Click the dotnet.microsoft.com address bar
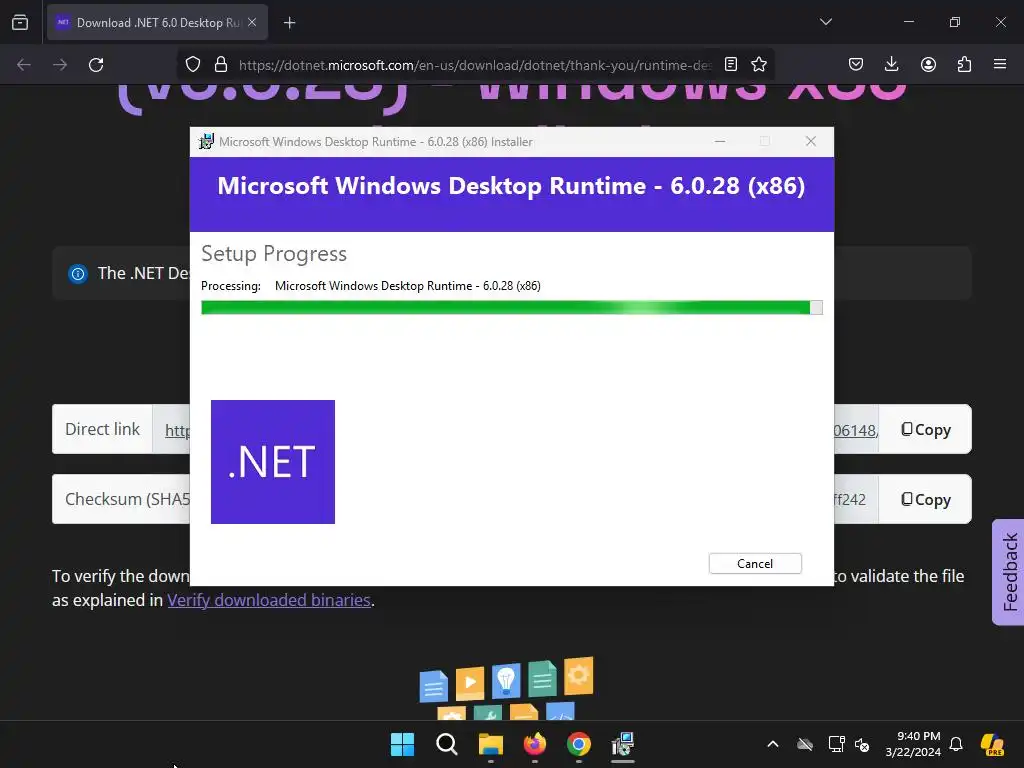The width and height of the screenshot is (1024, 768). (x=475, y=65)
